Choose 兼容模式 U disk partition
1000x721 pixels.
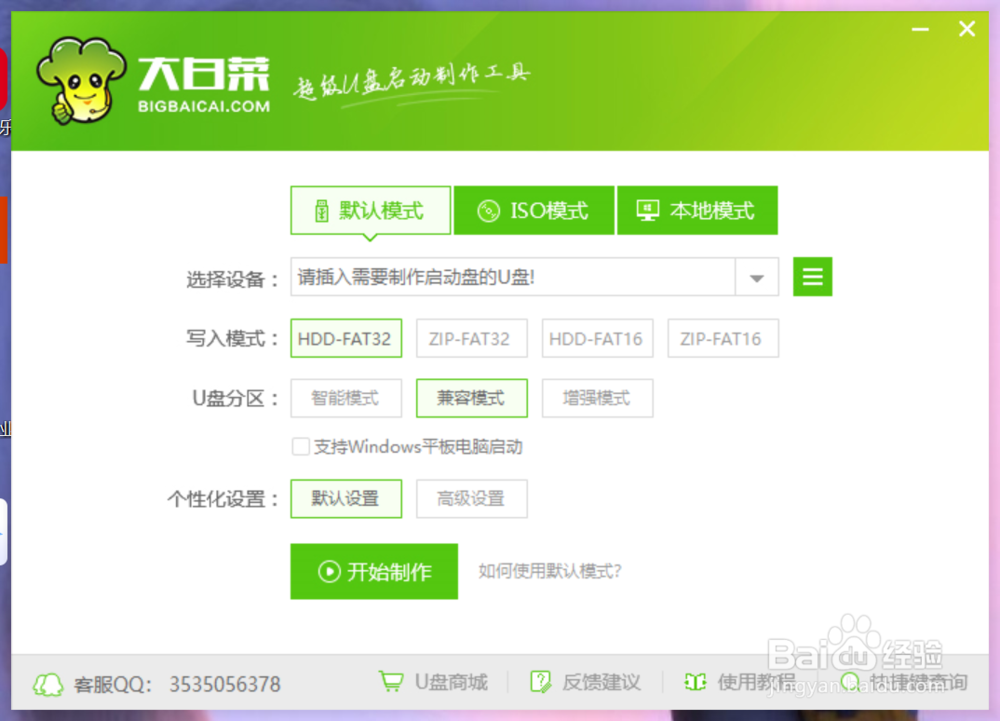tap(471, 398)
